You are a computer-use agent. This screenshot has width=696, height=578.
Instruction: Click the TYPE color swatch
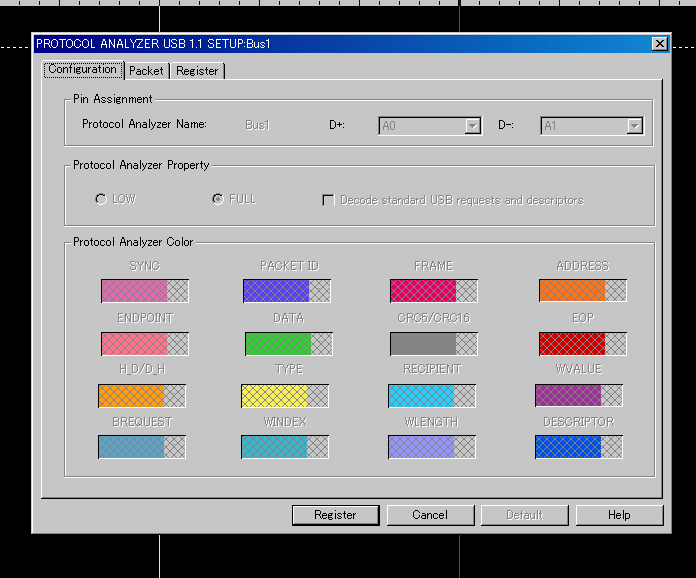coord(285,396)
